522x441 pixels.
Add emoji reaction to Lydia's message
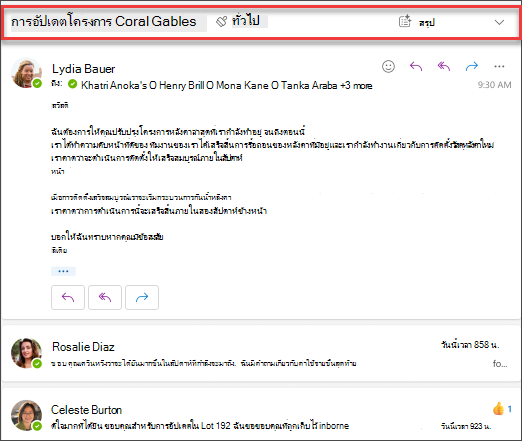[388, 66]
